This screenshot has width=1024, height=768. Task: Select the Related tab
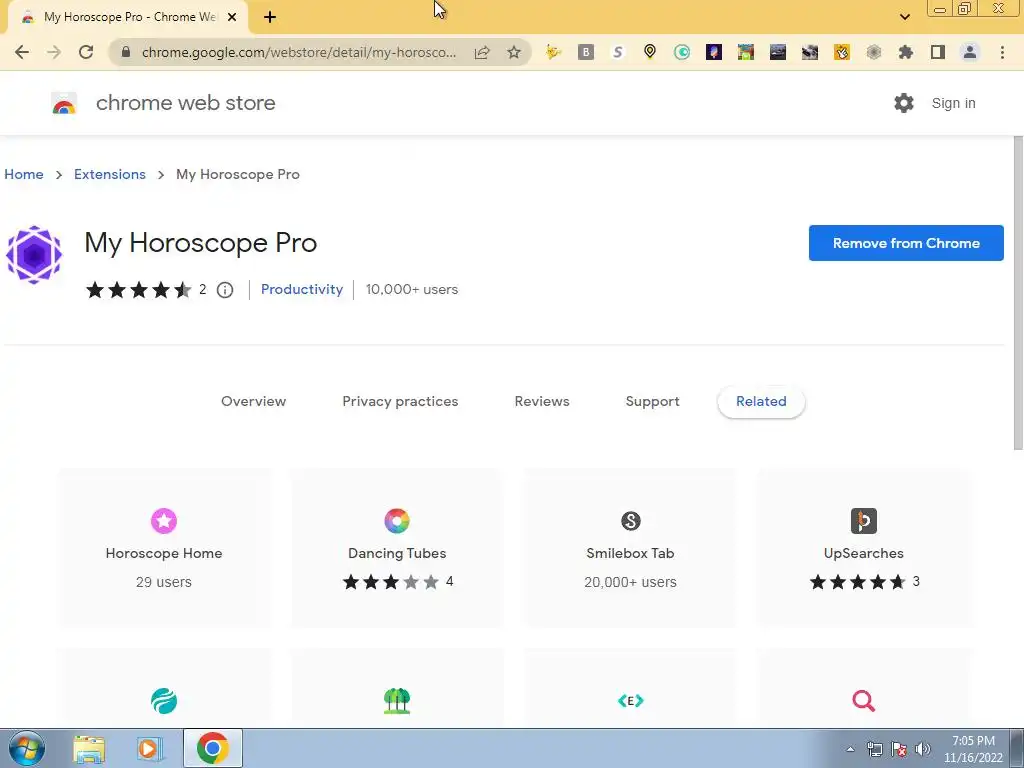(761, 401)
